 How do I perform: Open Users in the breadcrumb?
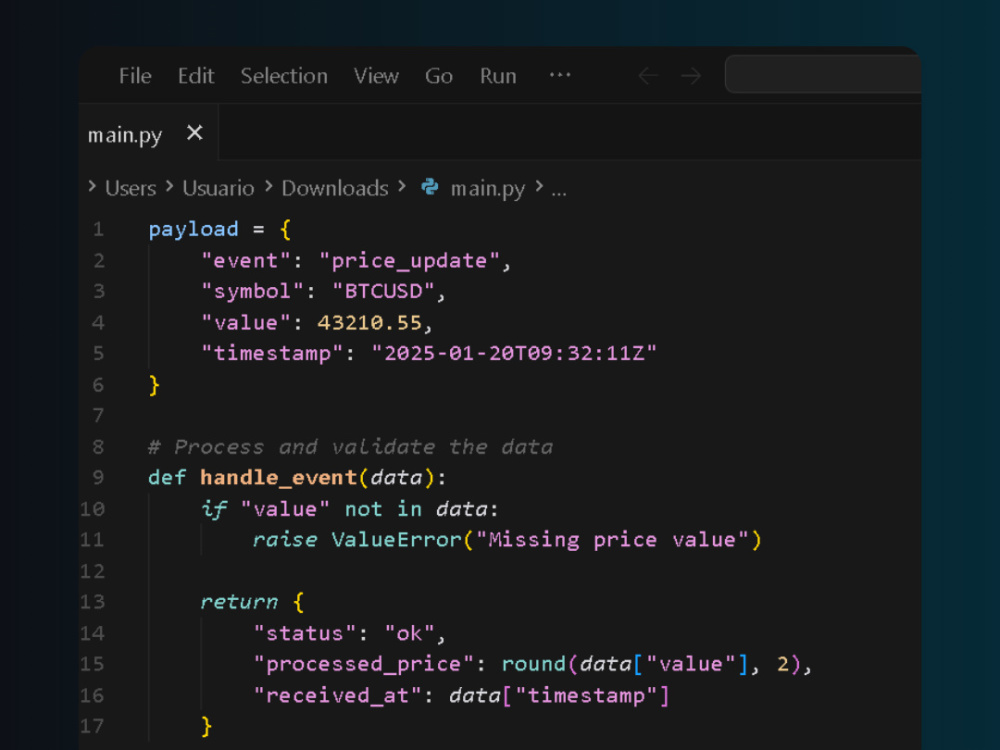(131, 188)
